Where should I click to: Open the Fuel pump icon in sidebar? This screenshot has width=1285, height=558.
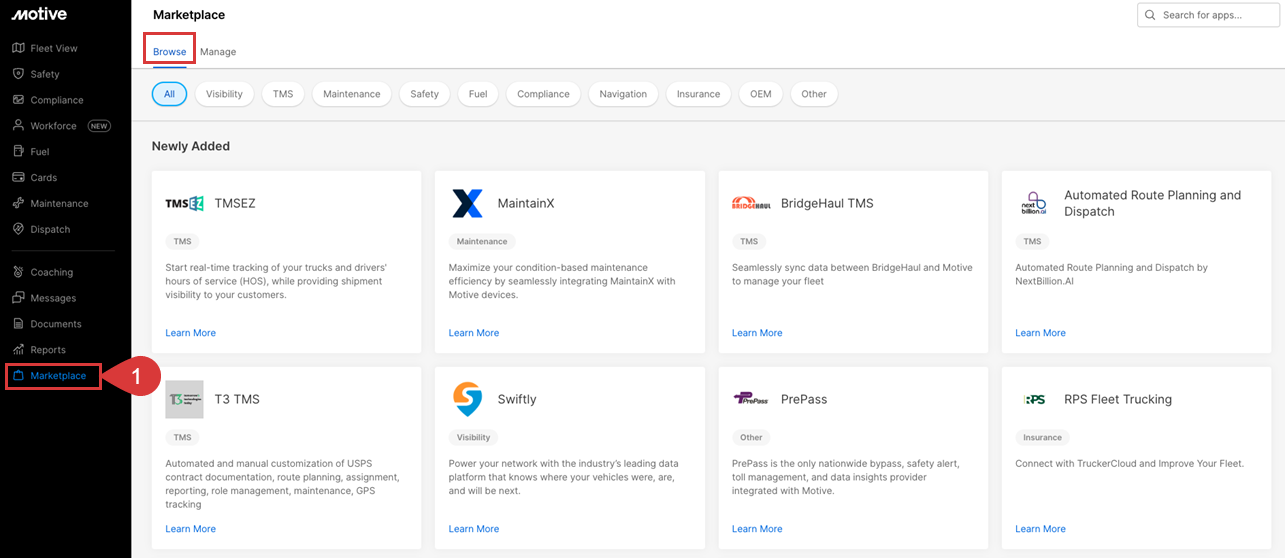(x=18, y=152)
